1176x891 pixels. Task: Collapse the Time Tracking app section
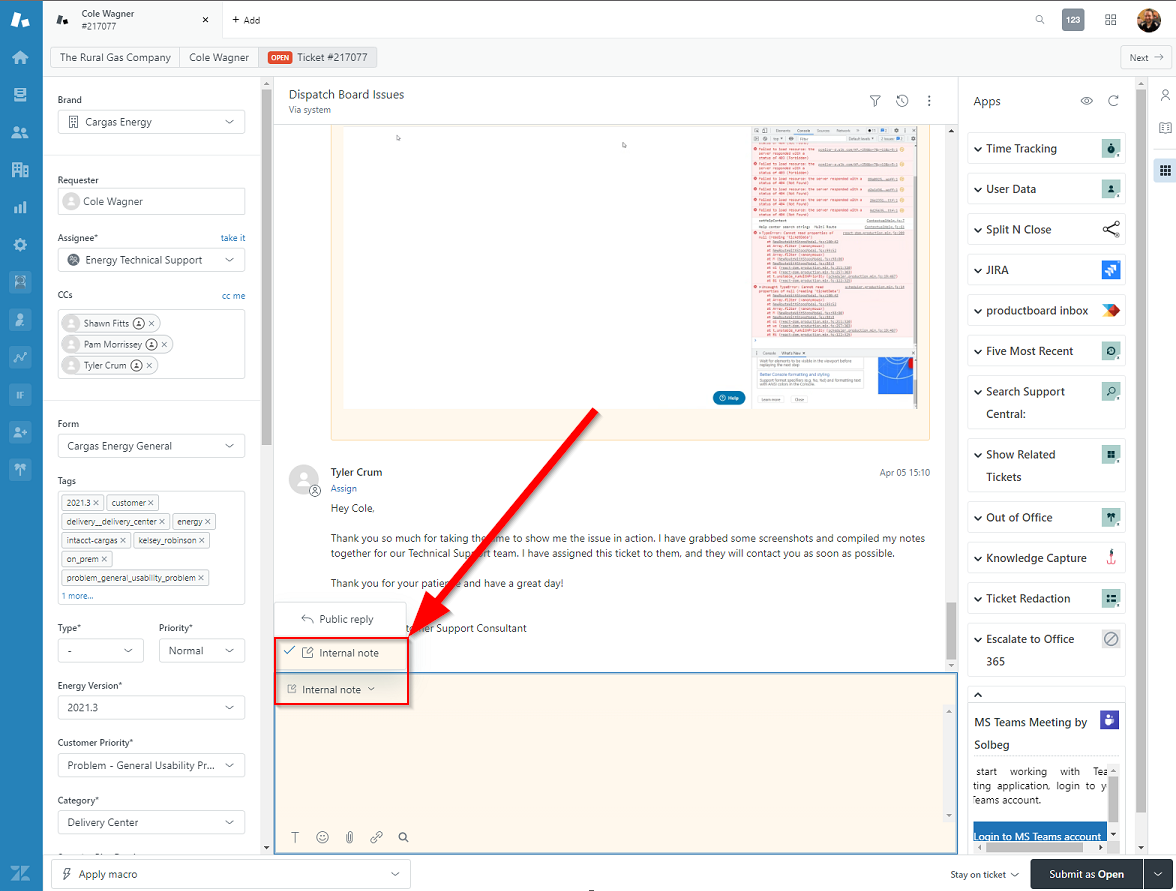978,148
